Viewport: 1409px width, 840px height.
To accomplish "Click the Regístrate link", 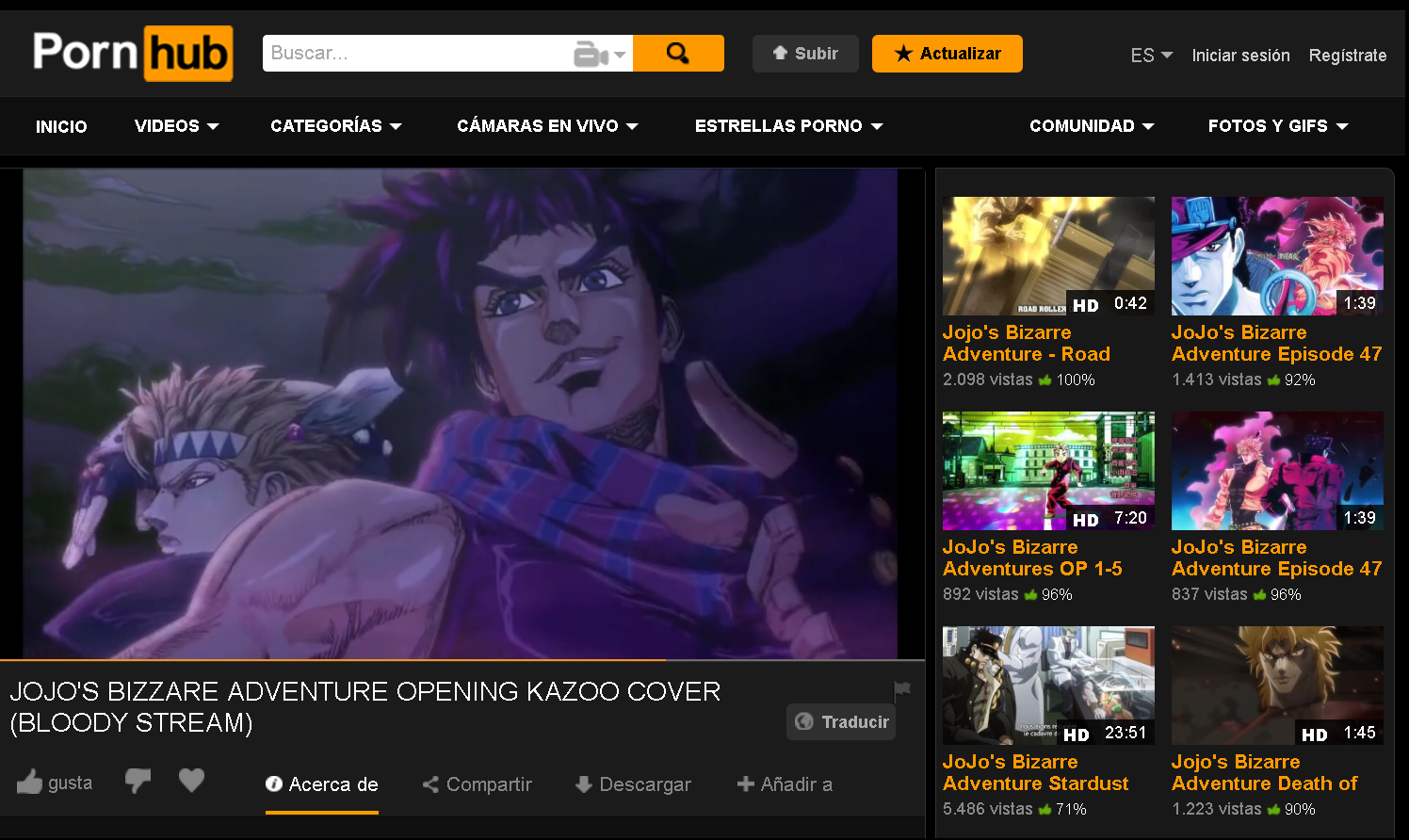I will point(1348,56).
